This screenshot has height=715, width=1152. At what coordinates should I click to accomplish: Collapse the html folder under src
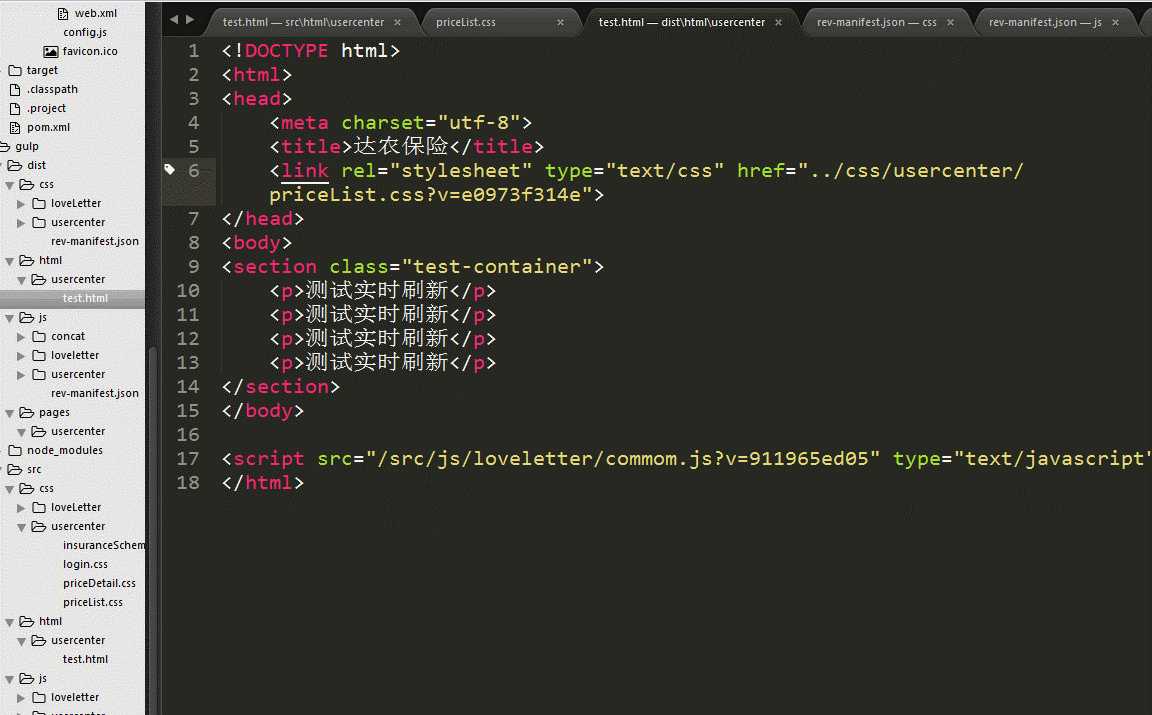[x=10, y=622]
